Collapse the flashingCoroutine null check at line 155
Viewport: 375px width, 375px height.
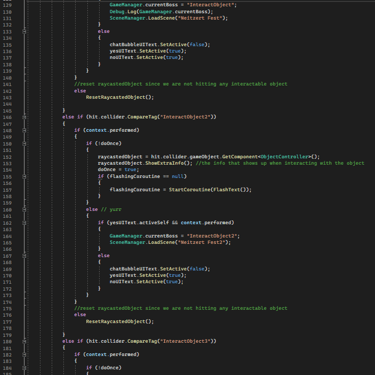pos(24,176)
